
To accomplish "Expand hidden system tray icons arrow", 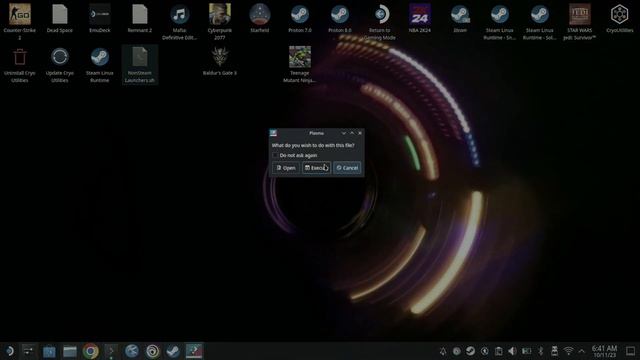I will tap(582, 351).
